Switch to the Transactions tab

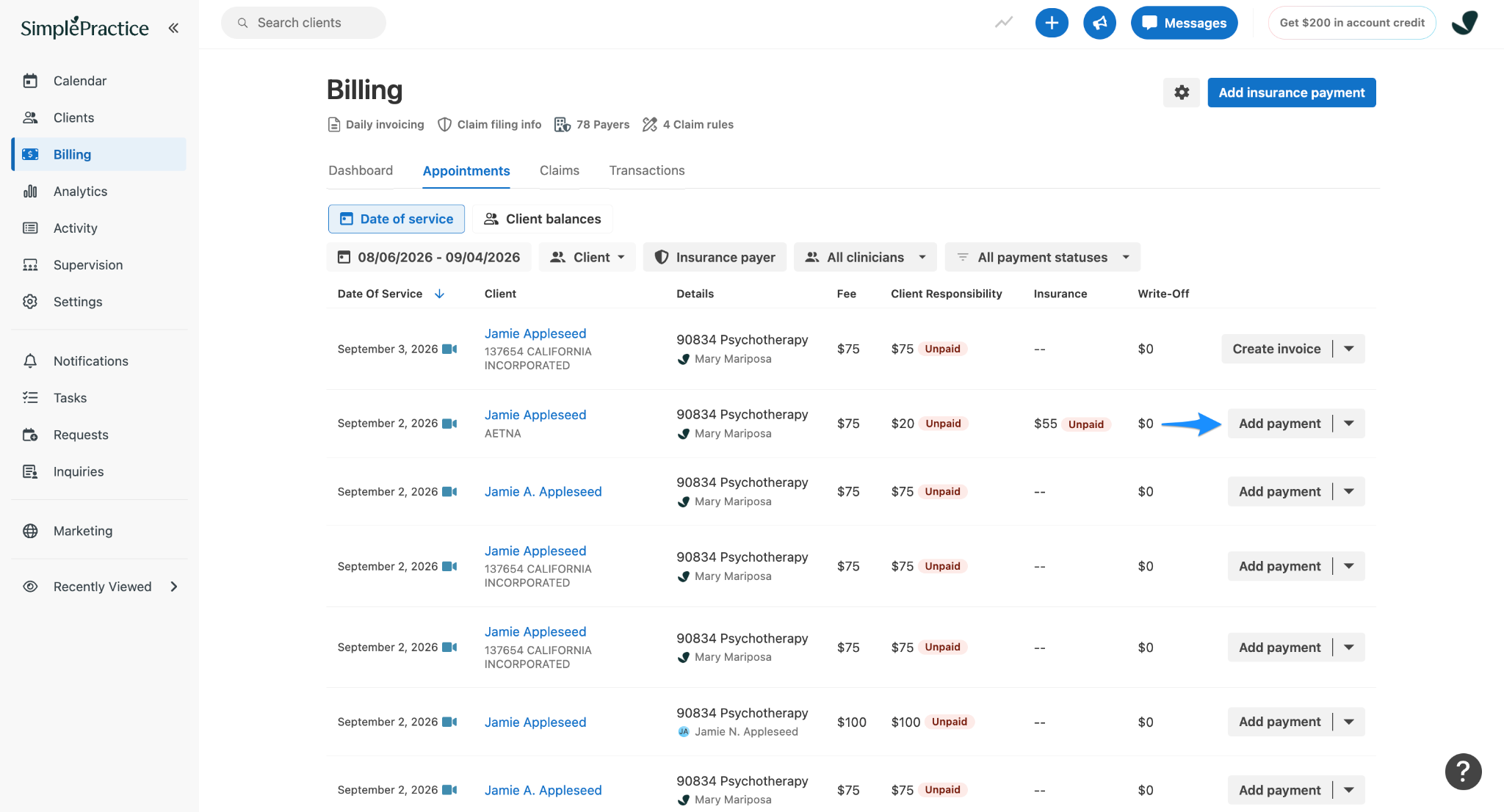coord(647,170)
